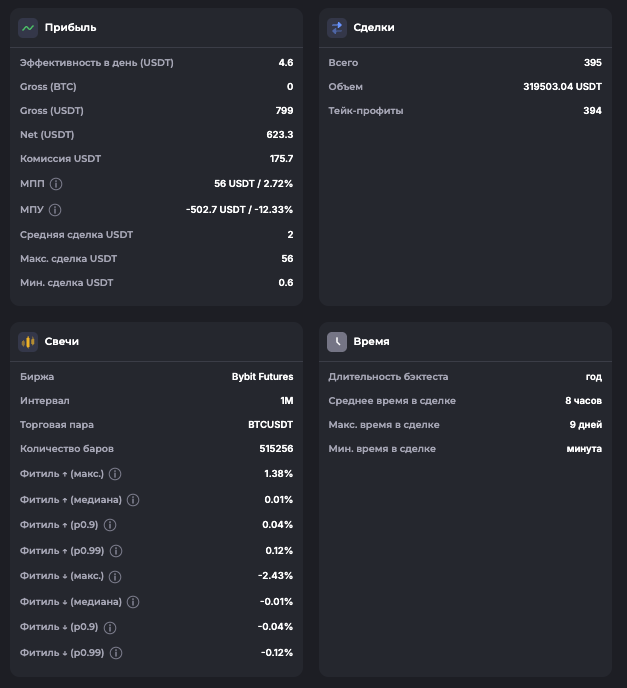Click the Свечи panel candlestick icon
Viewport: 627px width, 688px height.
[x=28, y=342]
